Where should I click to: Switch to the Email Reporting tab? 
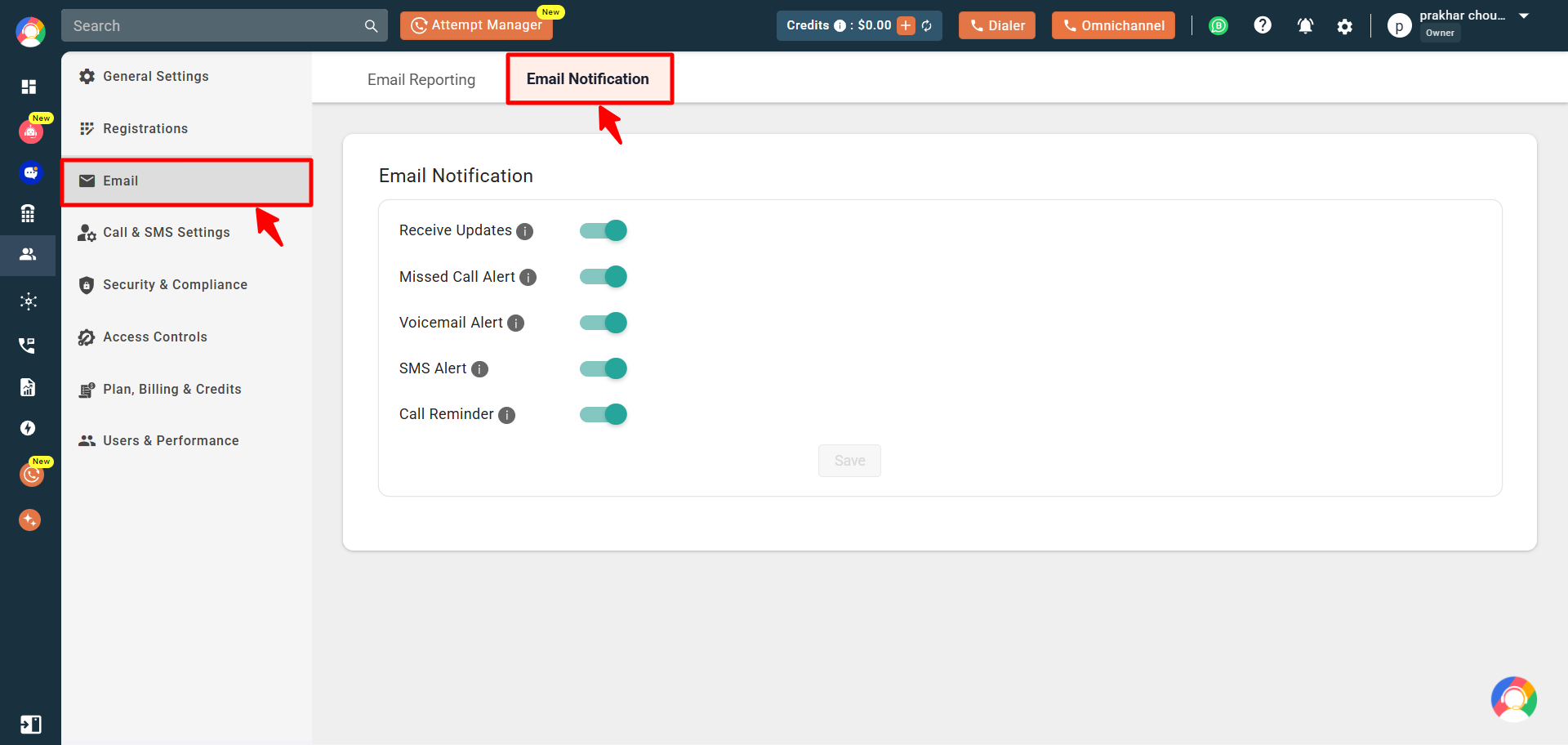pos(421,79)
